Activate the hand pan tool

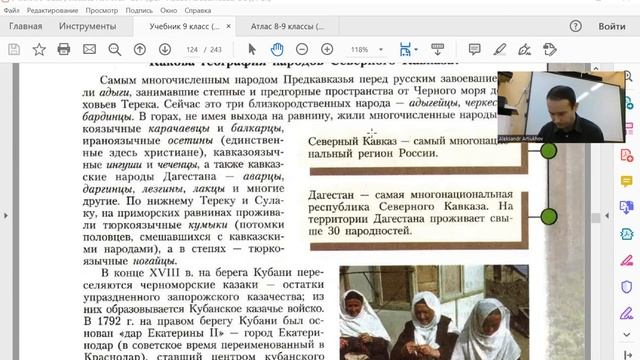(x=277, y=50)
